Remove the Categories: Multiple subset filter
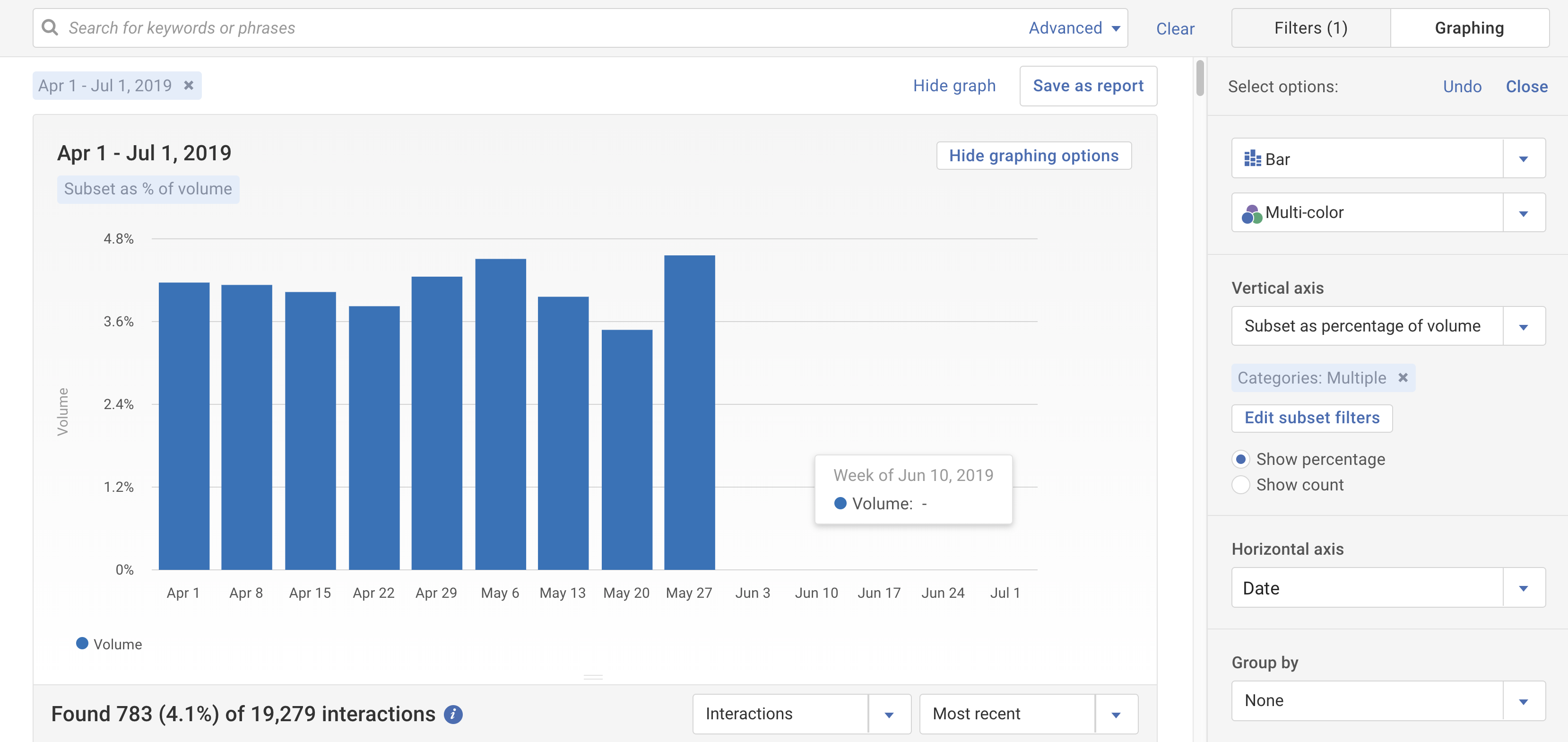This screenshot has height=742, width=1568. pyautogui.click(x=1403, y=378)
